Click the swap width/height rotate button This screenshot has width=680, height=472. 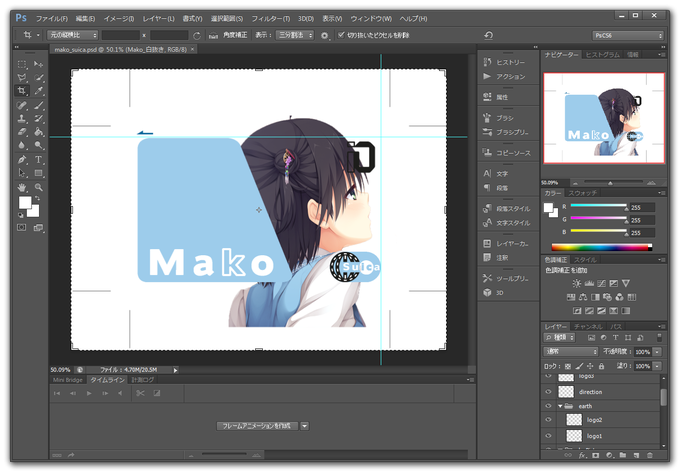(x=197, y=36)
